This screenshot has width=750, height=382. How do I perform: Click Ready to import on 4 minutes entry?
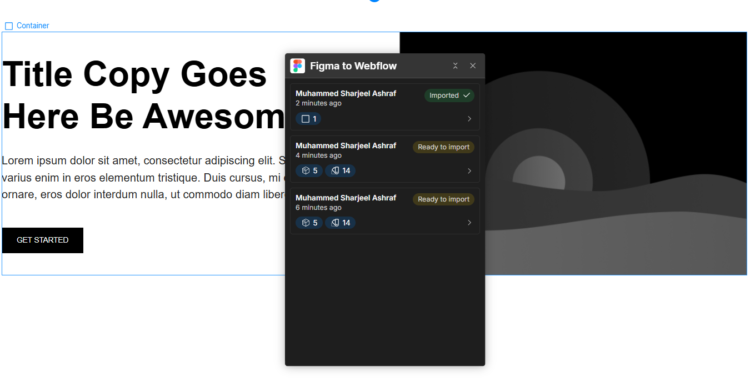click(443, 147)
